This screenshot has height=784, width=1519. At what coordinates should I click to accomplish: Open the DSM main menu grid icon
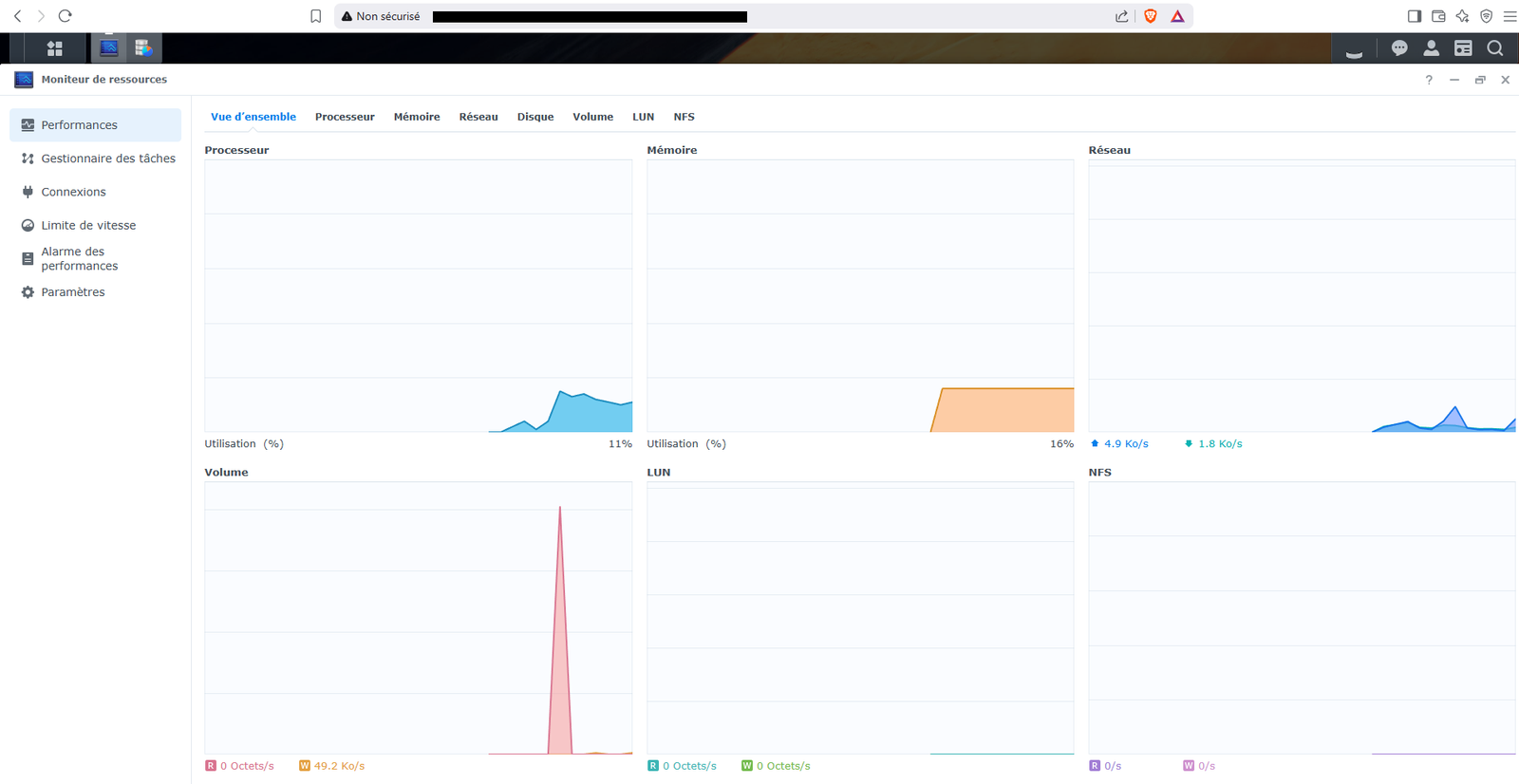[x=54, y=48]
